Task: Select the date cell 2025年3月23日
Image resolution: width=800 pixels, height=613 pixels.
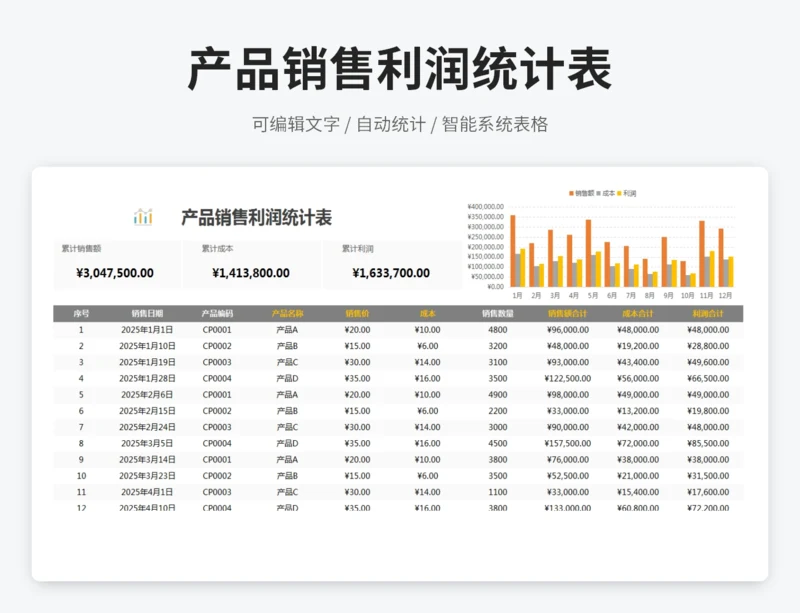Action: click(147, 476)
